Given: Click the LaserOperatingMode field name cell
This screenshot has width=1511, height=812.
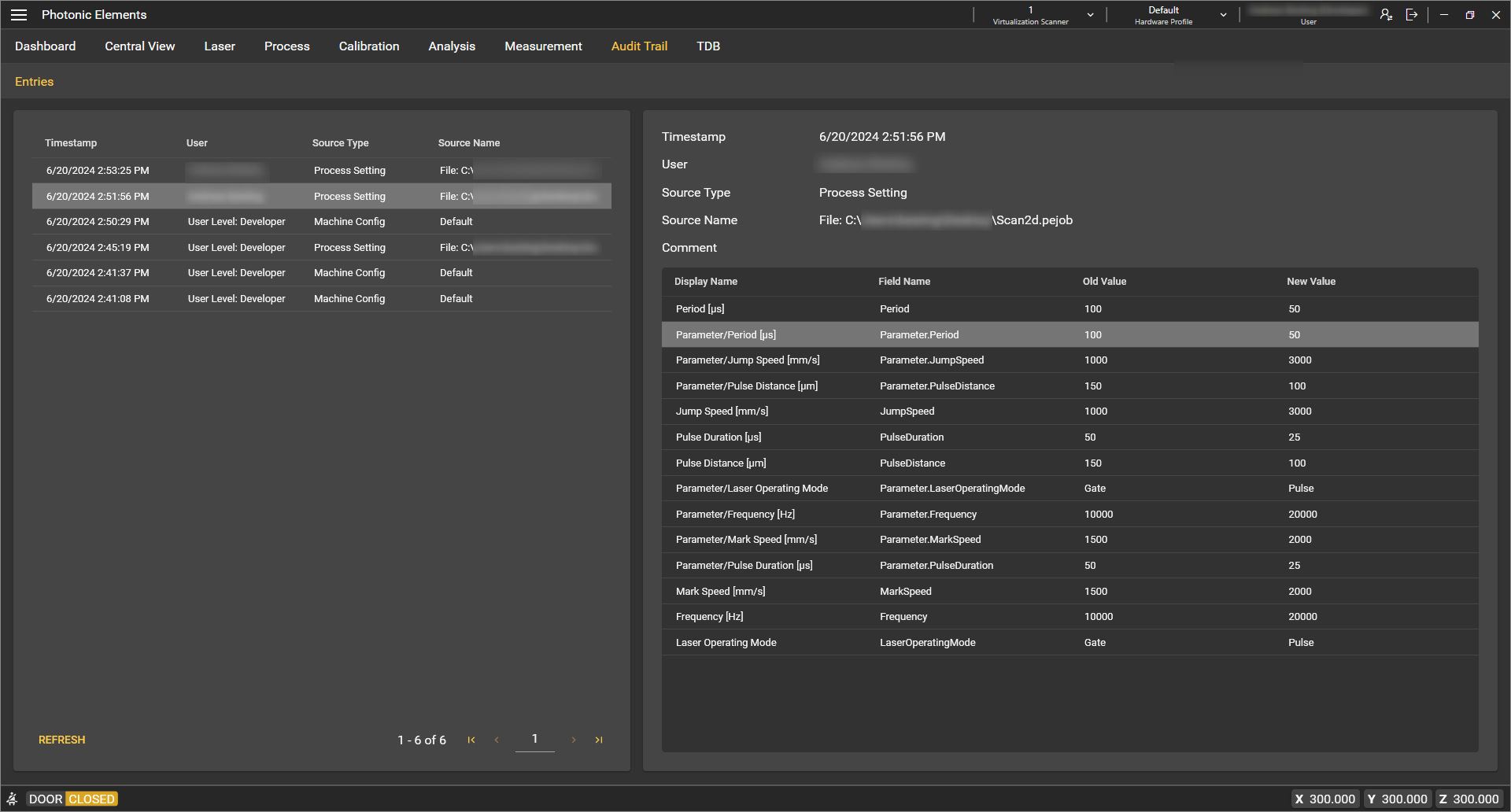Looking at the screenshot, I should (x=928, y=643).
